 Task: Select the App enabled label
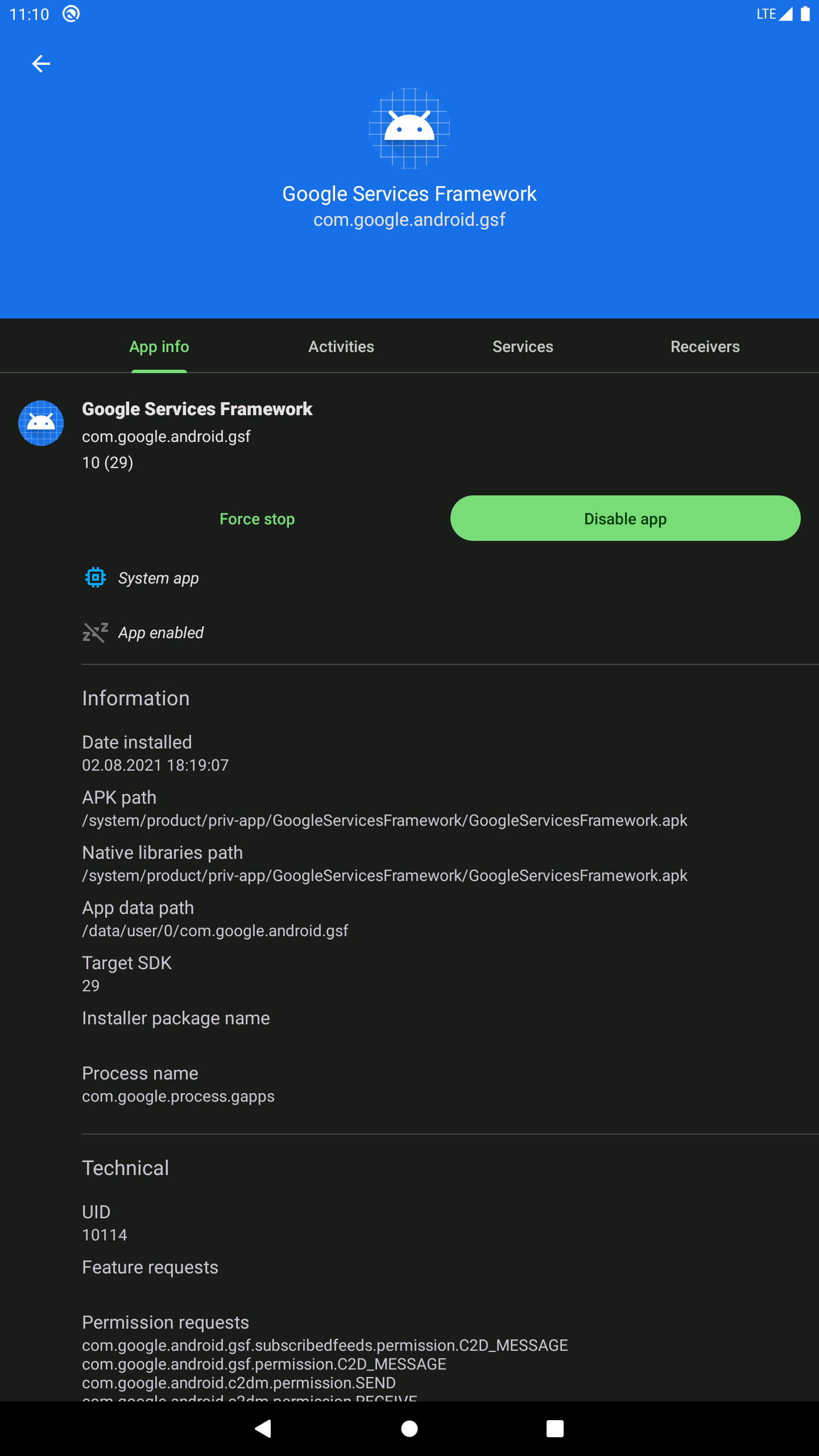161,633
